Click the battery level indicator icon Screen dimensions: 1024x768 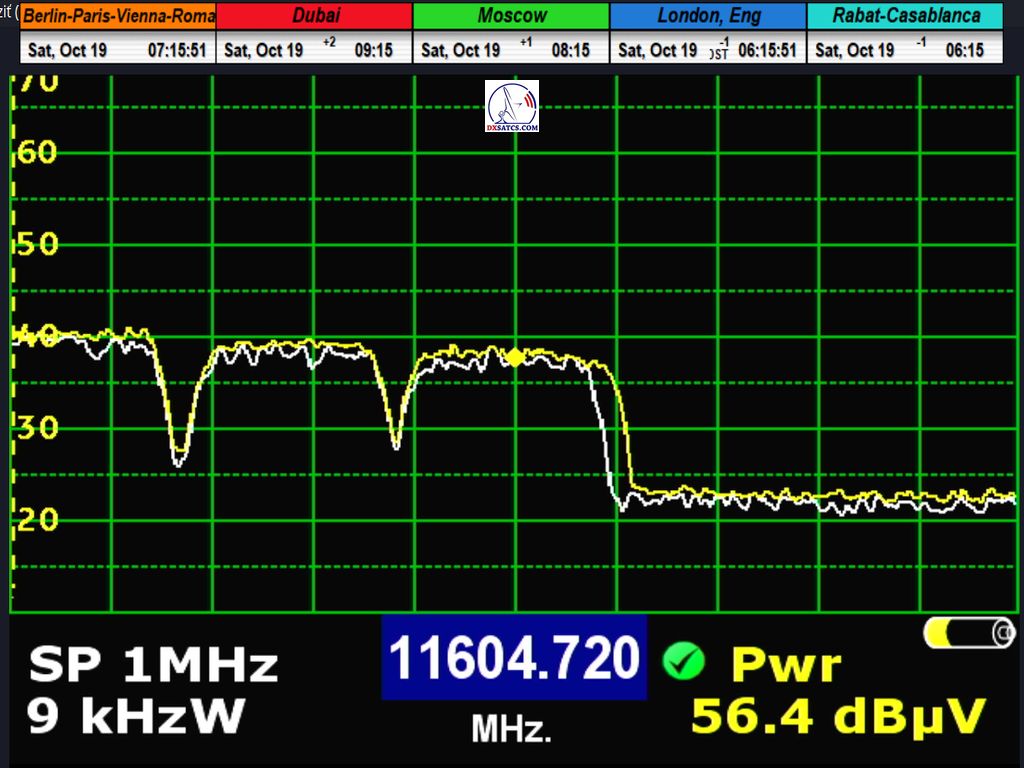[x=968, y=632]
